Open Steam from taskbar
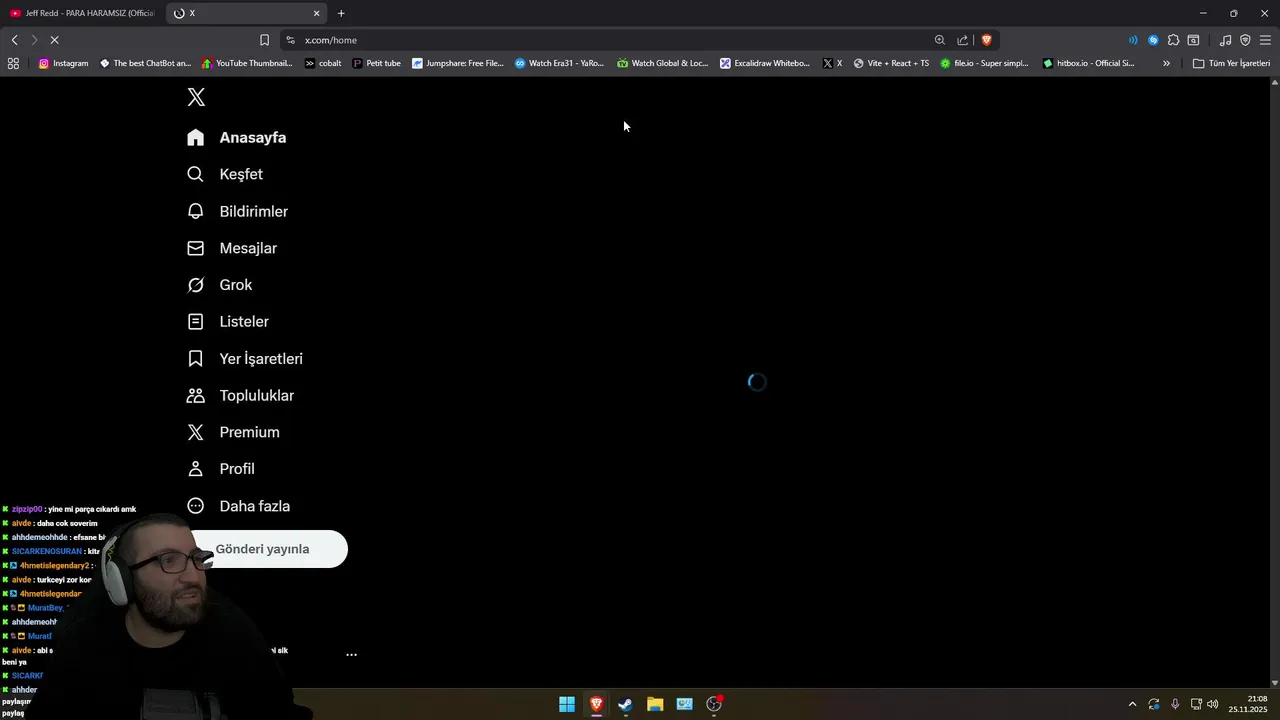Image resolution: width=1280 pixels, height=720 pixels. (x=625, y=704)
